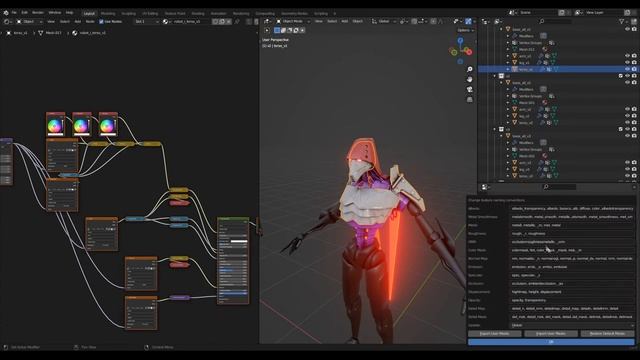Click the Scene selector icon in top bar
Viewport: 640px width, 360px height.
[512, 13]
